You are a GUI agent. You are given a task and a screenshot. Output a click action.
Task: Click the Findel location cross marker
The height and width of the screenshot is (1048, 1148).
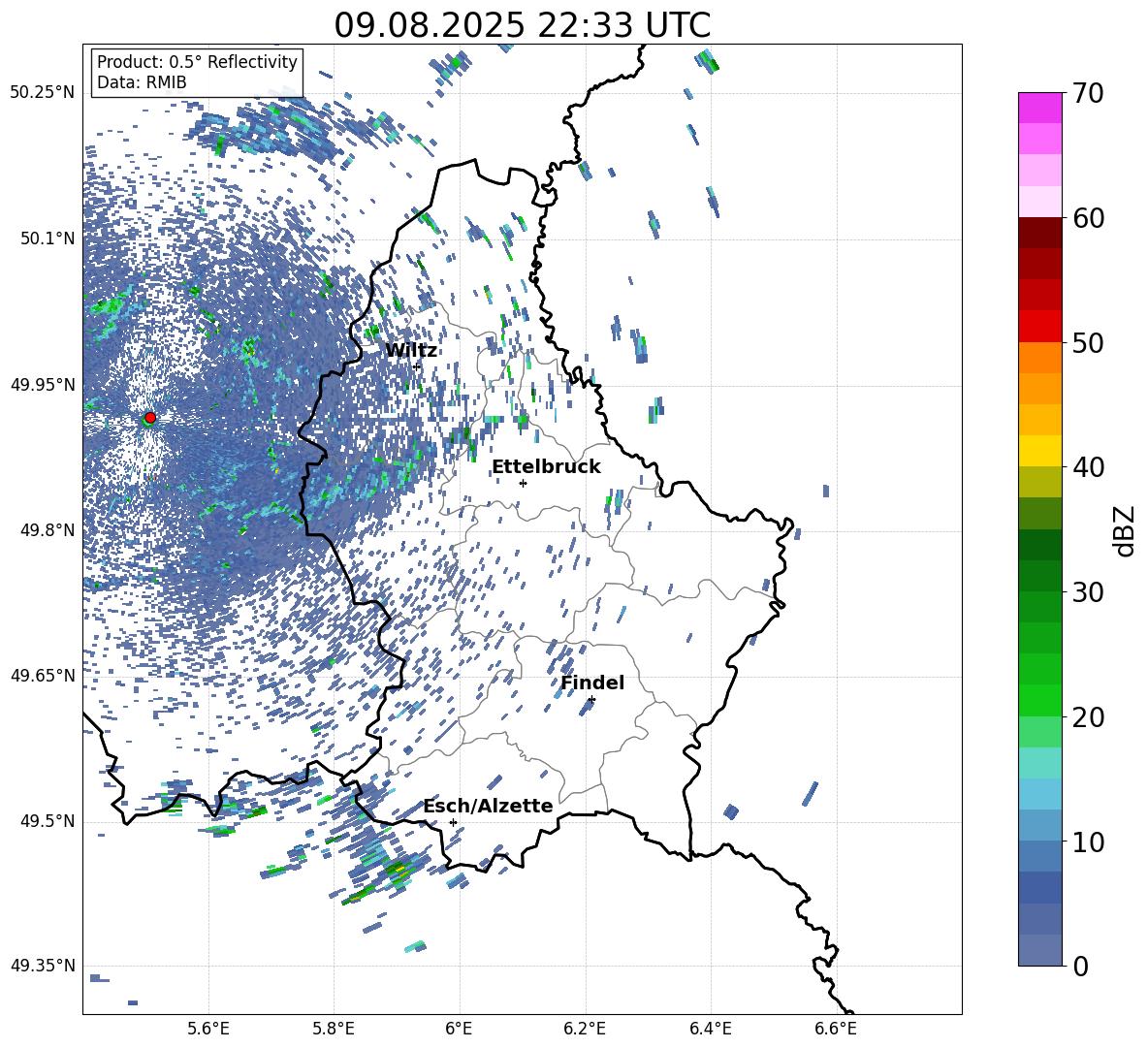pyautogui.click(x=591, y=700)
